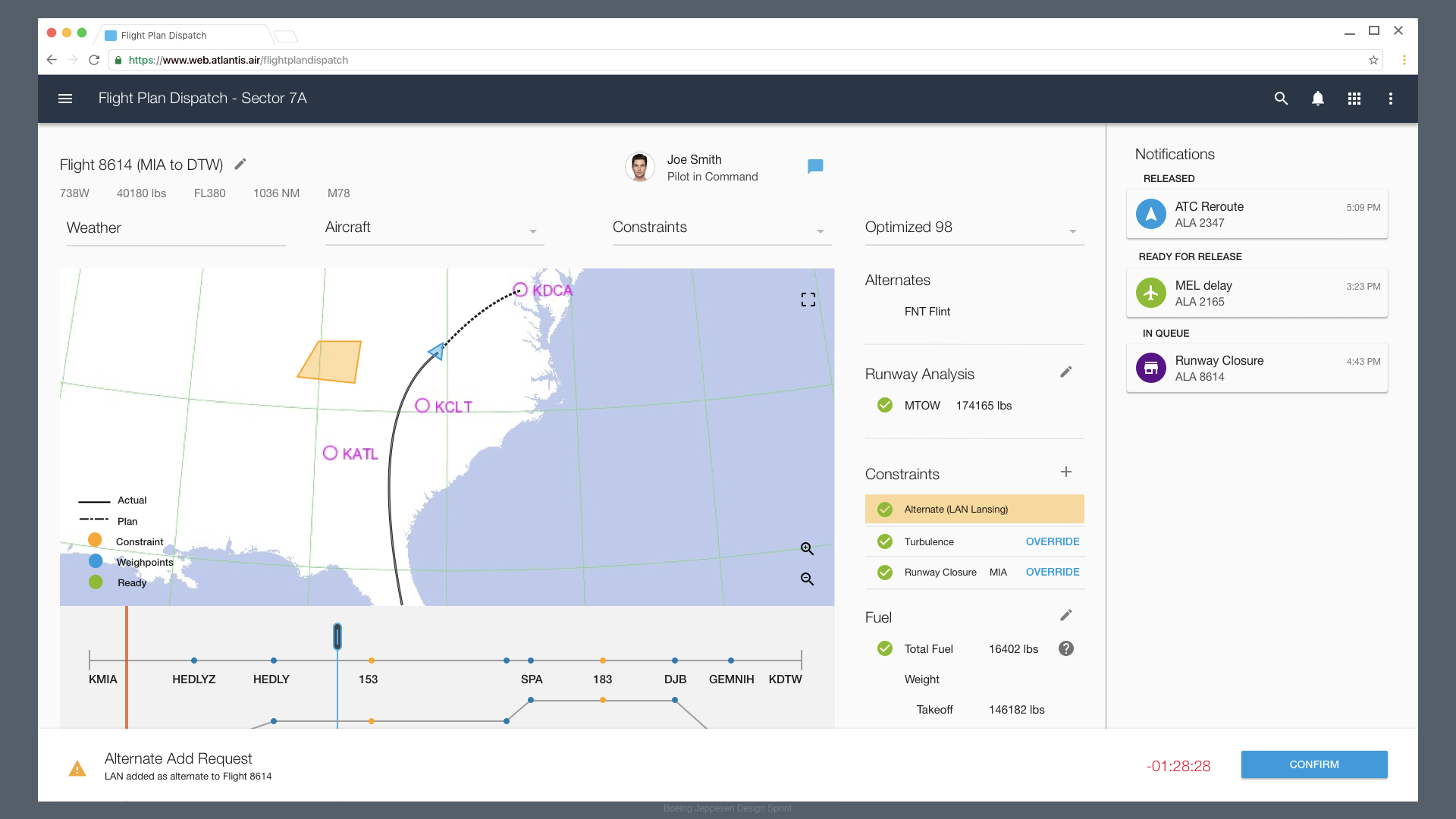Add a new constraint with the plus icon
The width and height of the screenshot is (1456, 819).
[x=1066, y=472]
